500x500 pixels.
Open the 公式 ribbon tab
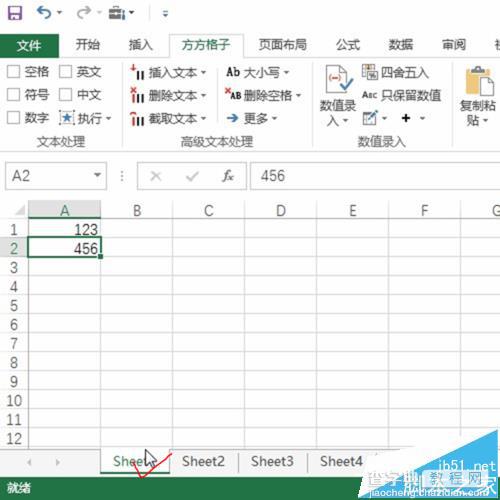(x=348, y=45)
